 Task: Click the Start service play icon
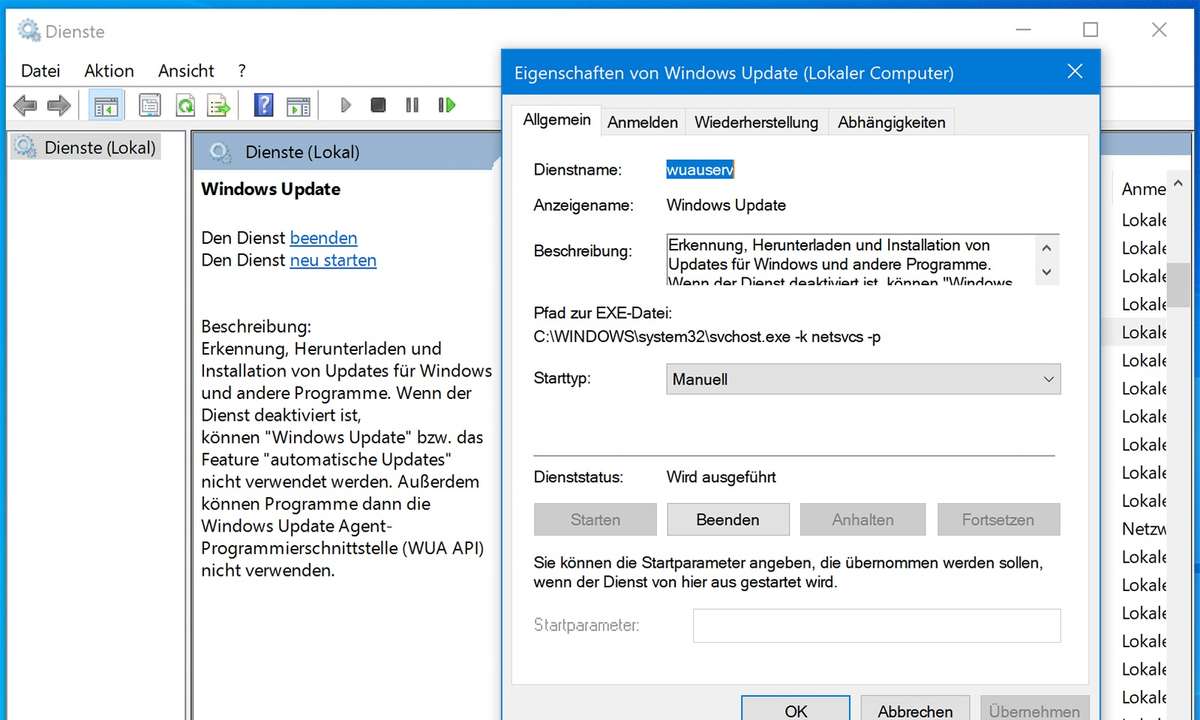point(346,105)
